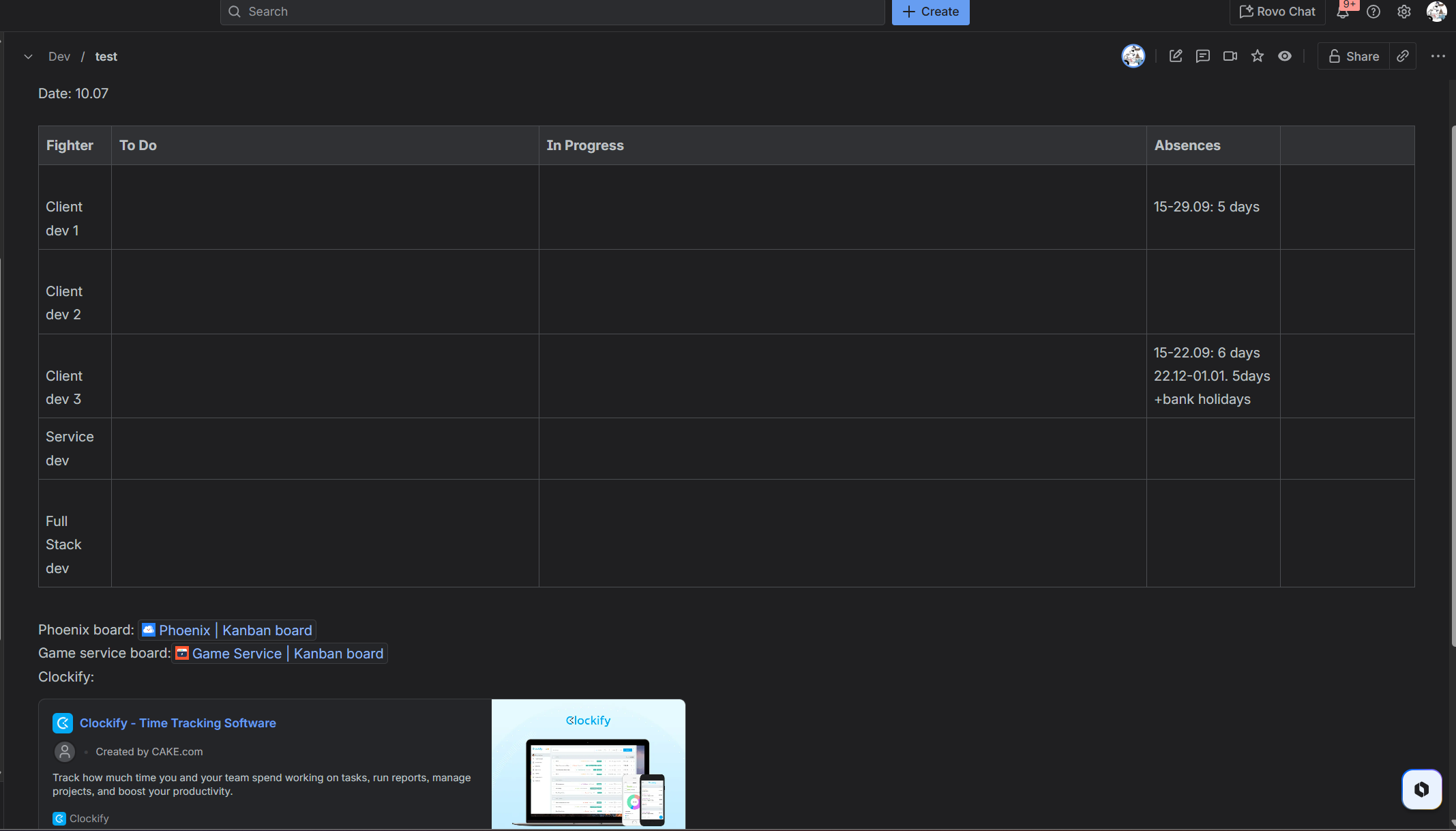Open the Phoenix Kanban board link

coord(227,630)
